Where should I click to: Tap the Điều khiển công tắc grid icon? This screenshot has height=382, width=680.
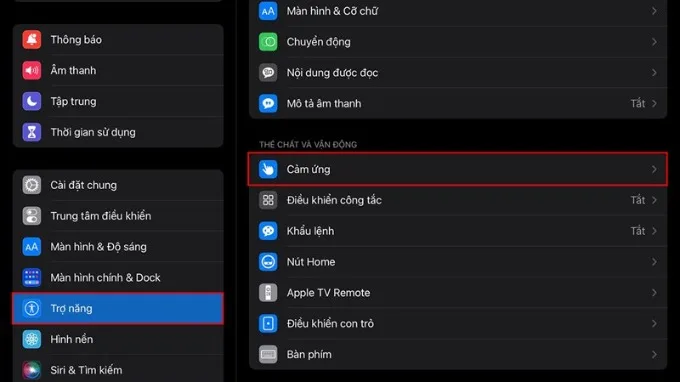(268, 200)
